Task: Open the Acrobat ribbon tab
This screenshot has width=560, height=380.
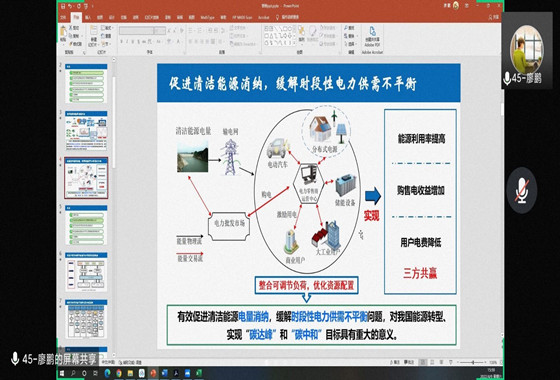Action: pyautogui.click(x=264, y=17)
